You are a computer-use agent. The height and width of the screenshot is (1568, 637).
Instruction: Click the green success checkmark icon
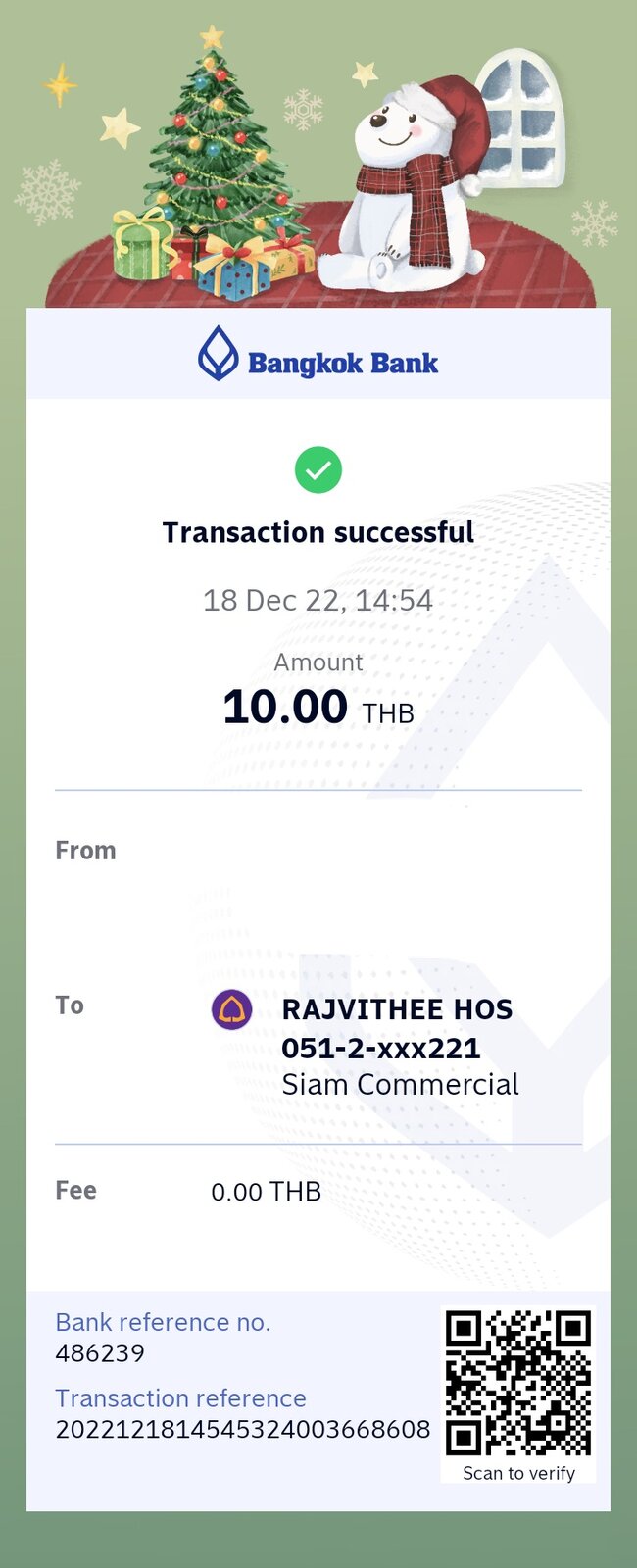[x=318, y=470]
